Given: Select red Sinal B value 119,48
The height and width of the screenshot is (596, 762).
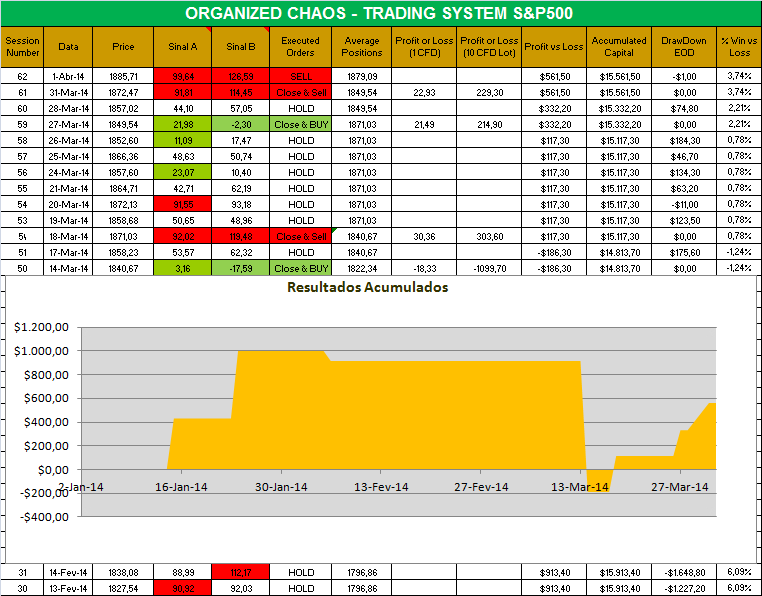Looking at the screenshot, I should pos(241,237).
